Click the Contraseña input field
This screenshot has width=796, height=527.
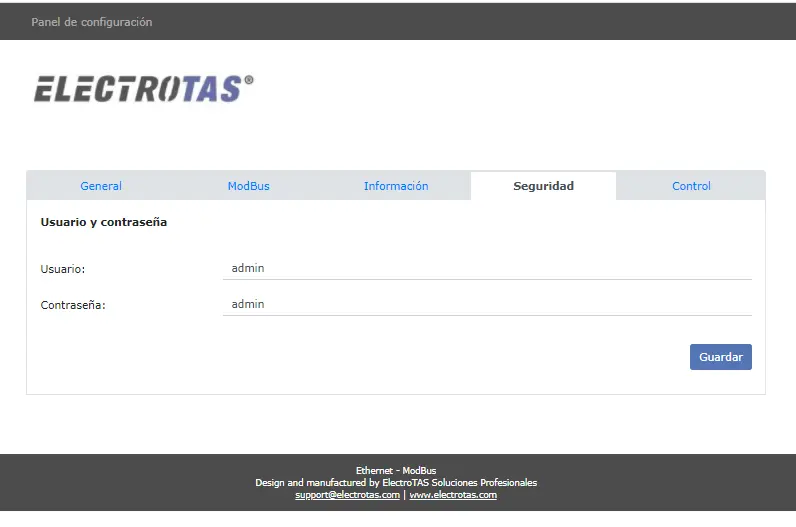pos(487,304)
